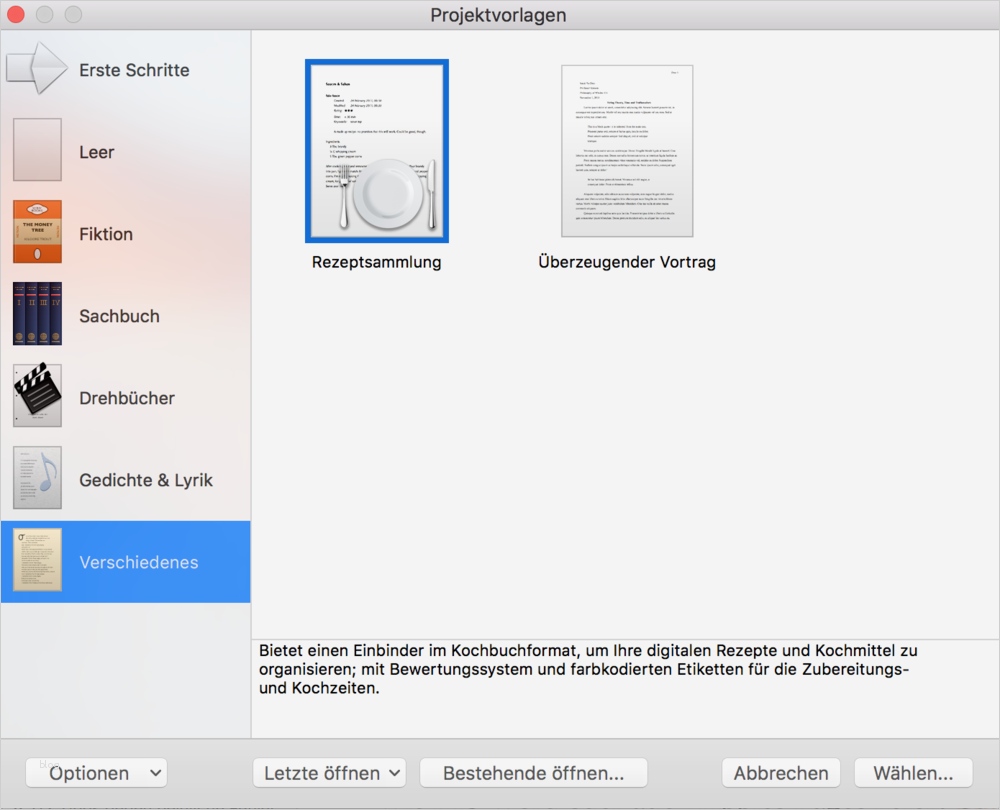This screenshot has width=1000, height=810.
Task: Click the template description text
Action: pos(588,669)
